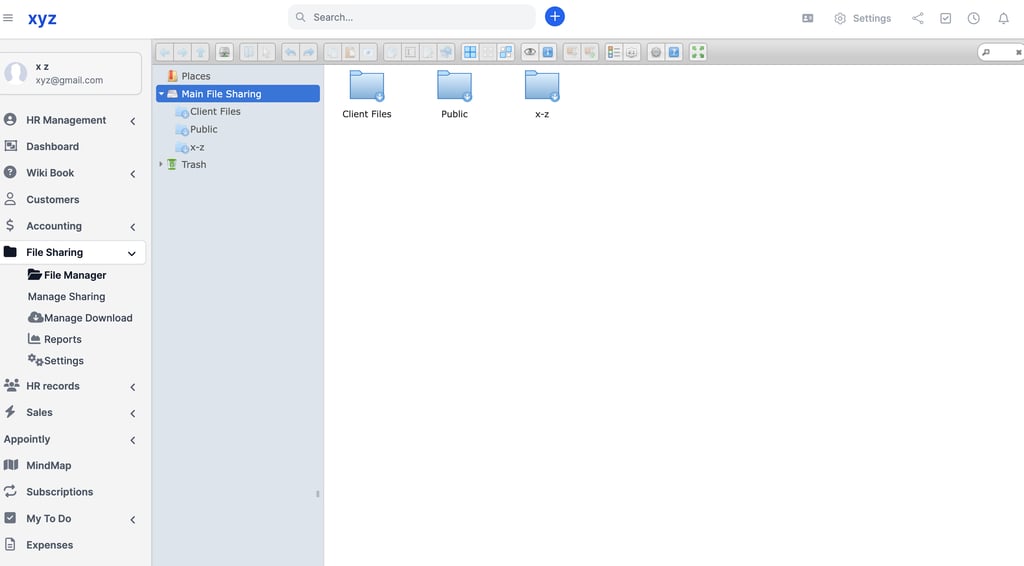This screenshot has height=566, width=1024.
Task: Open Settings in the top header
Action: pyautogui.click(x=863, y=18)
